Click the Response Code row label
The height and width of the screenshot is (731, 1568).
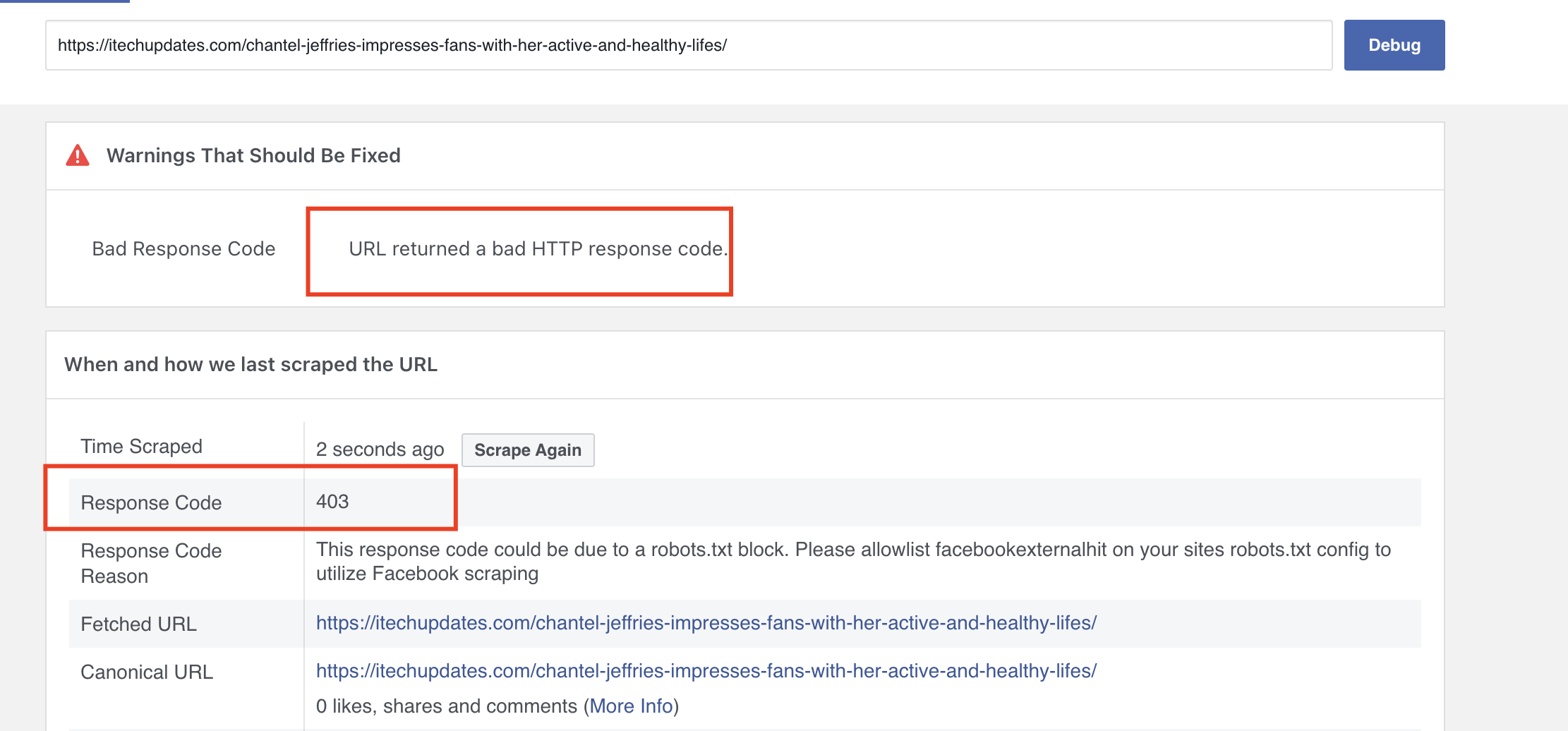(x=151, y=503)
